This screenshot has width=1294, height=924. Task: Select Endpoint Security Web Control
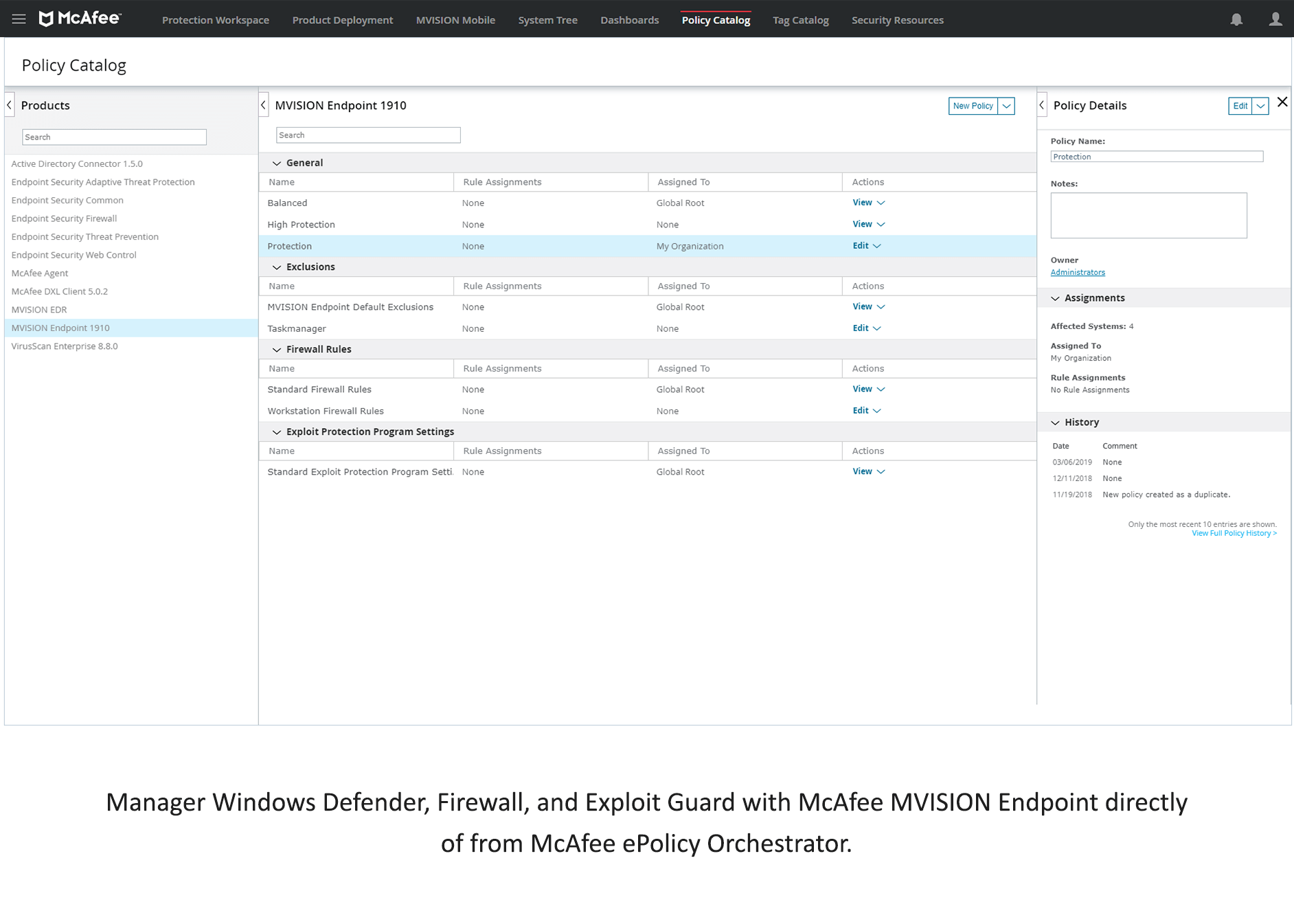pyautogui.click(x=73, y=255)
